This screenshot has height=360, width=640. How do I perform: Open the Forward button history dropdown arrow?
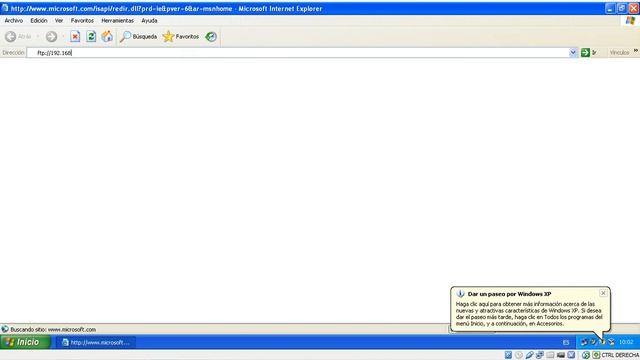pyautogui.click(x=63, y=37)
